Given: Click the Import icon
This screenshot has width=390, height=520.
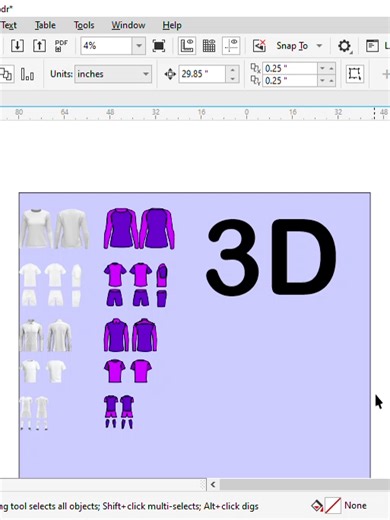Looking at the screenshot, I should tap(17, 46).
